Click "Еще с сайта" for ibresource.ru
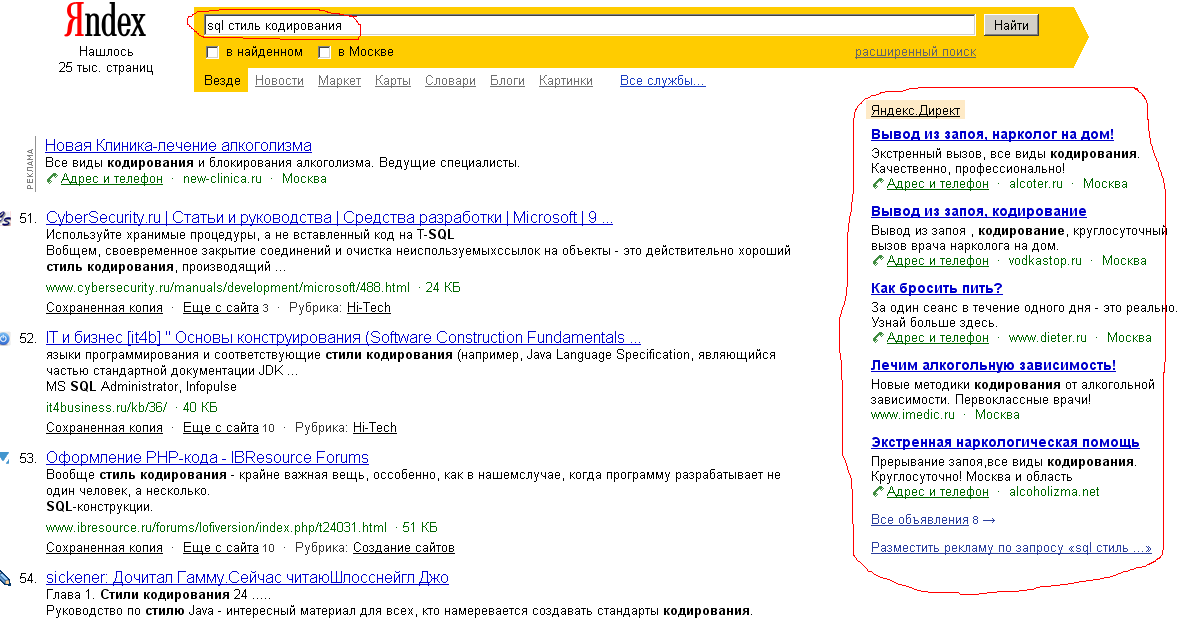The height and width of the screenshot is (619, 1180). point(220,548)
